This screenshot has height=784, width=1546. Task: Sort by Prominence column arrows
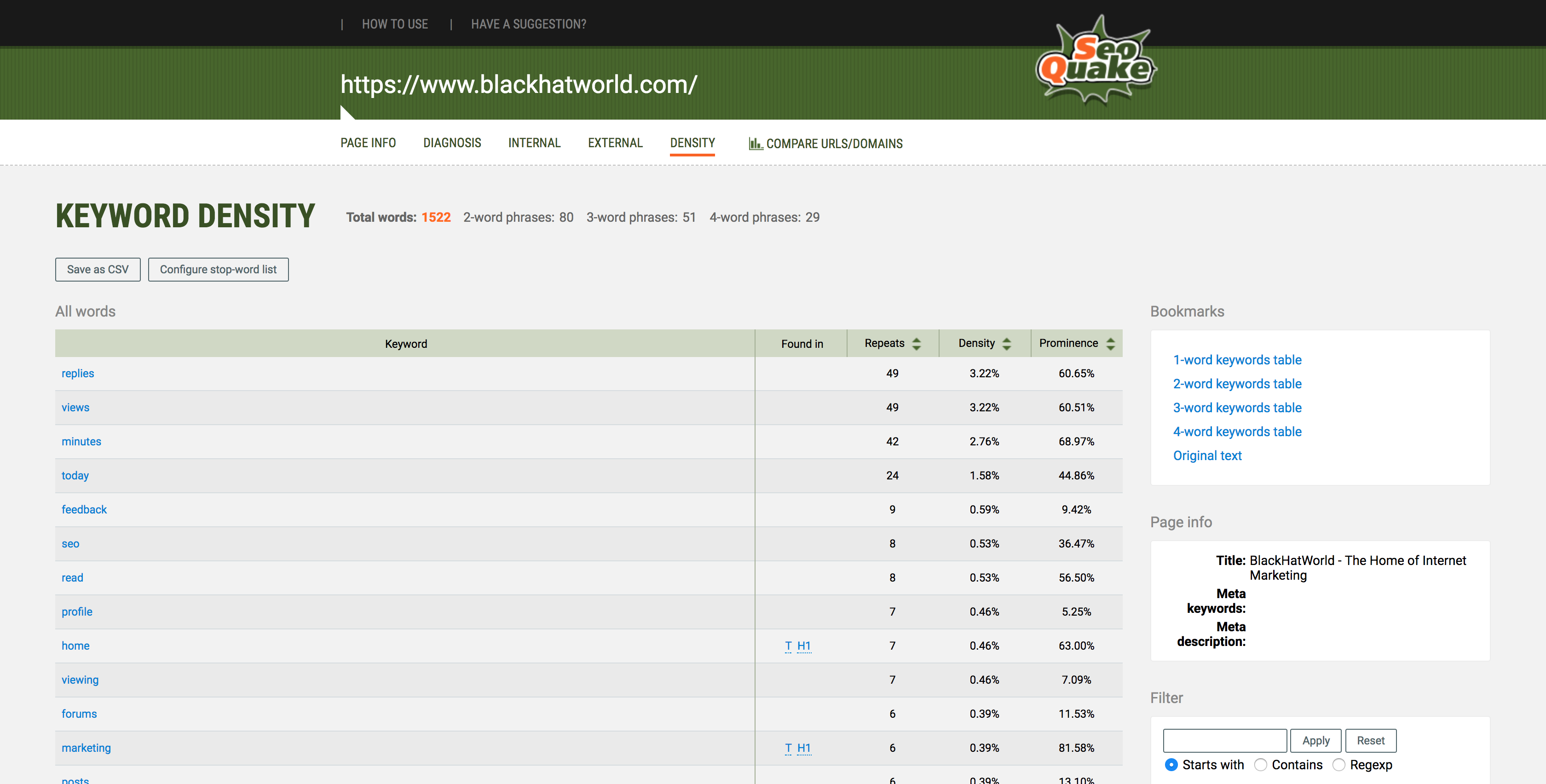[x=1110, y=343]
